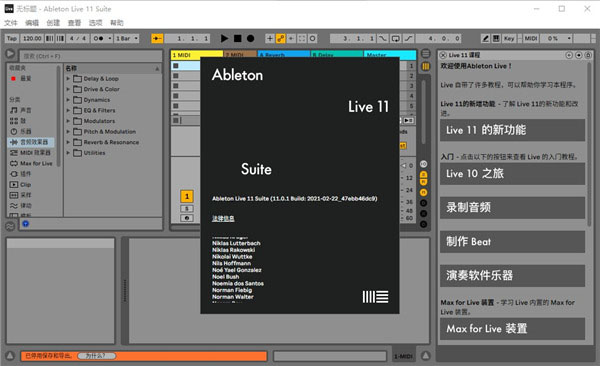
Task: Open the 创建 menu
Action: point(53,23)
